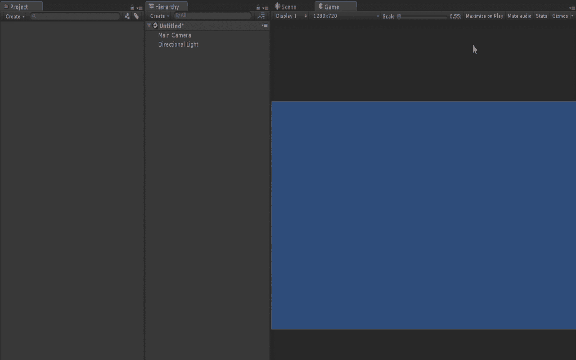Open the Create menu in Project panel
The image size is (576, 360).
coord(15,16)
